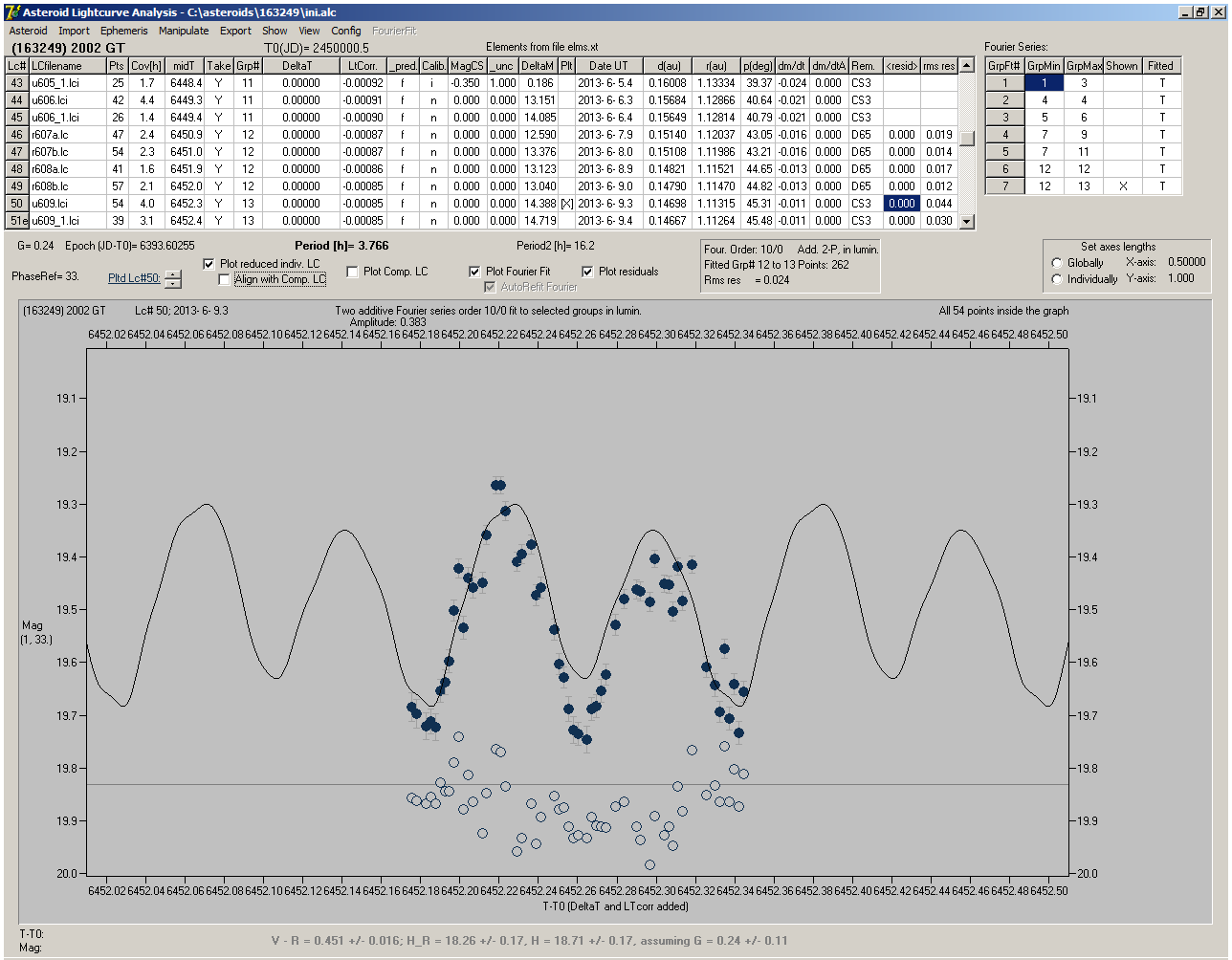Click the X-axis length value 0.50000
1232x960 pixels.
(x=1186, y=262)
